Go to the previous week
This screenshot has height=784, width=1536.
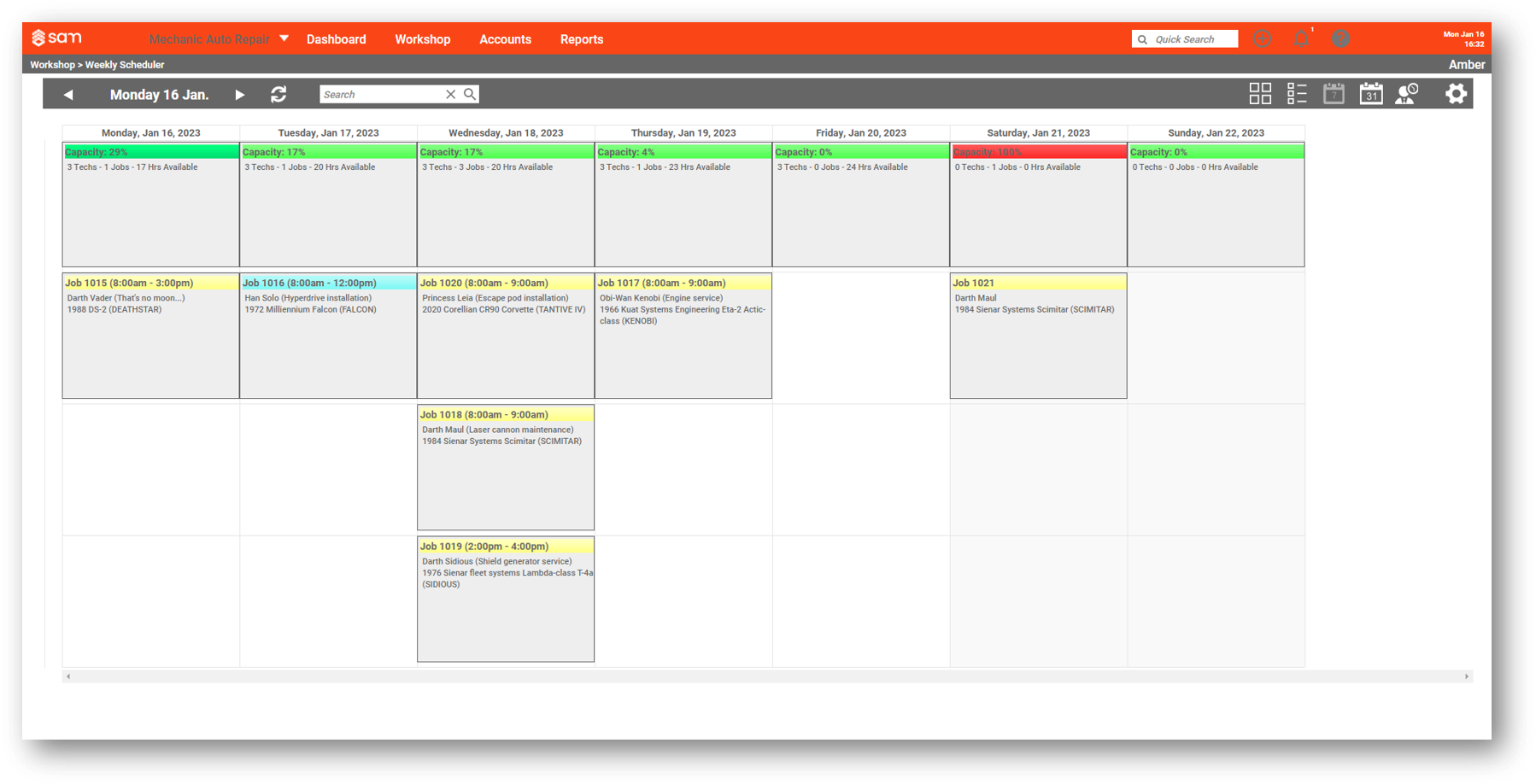coord(68,95)
